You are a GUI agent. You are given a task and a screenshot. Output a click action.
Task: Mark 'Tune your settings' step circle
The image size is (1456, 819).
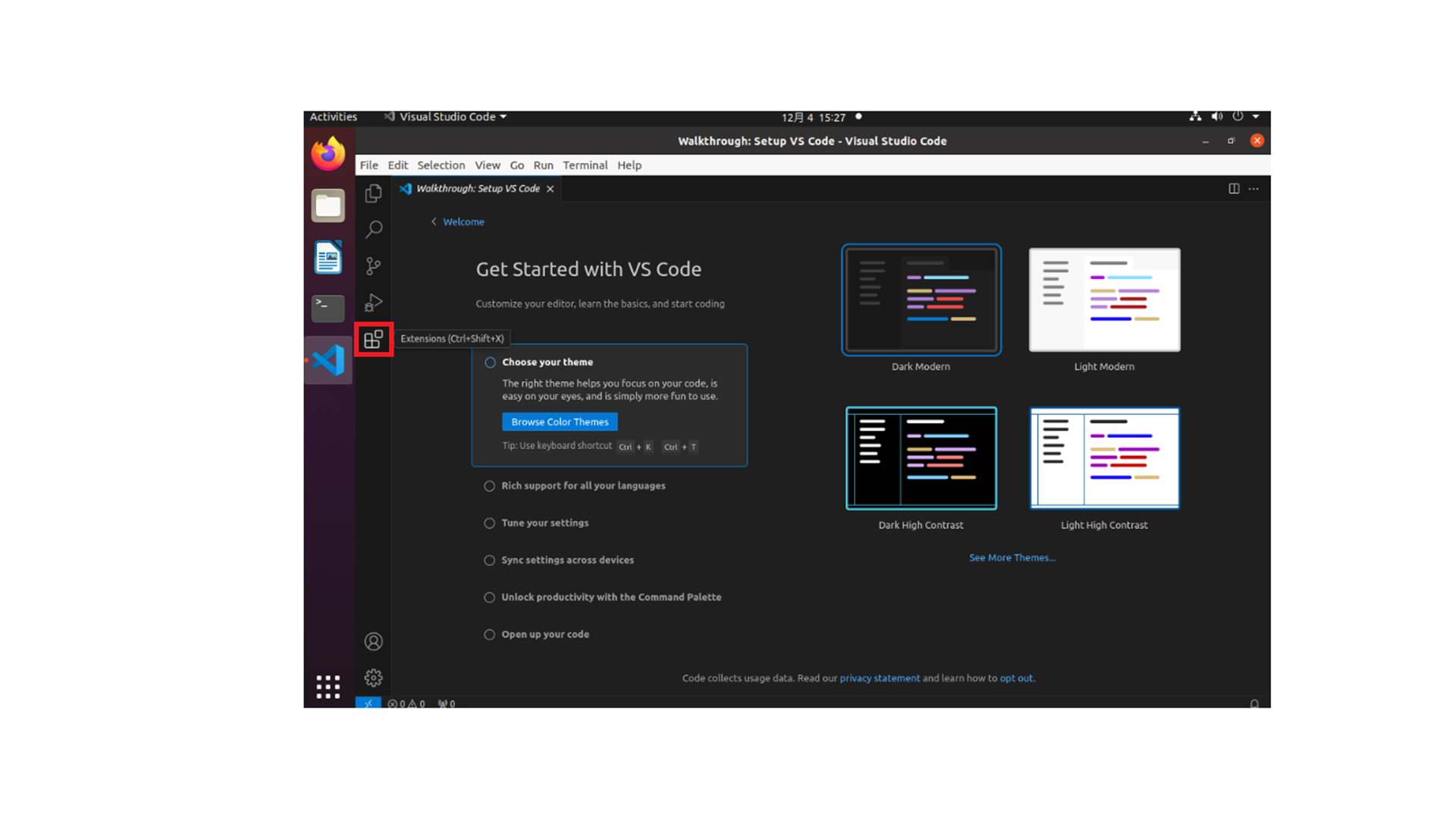pos(489,523)
